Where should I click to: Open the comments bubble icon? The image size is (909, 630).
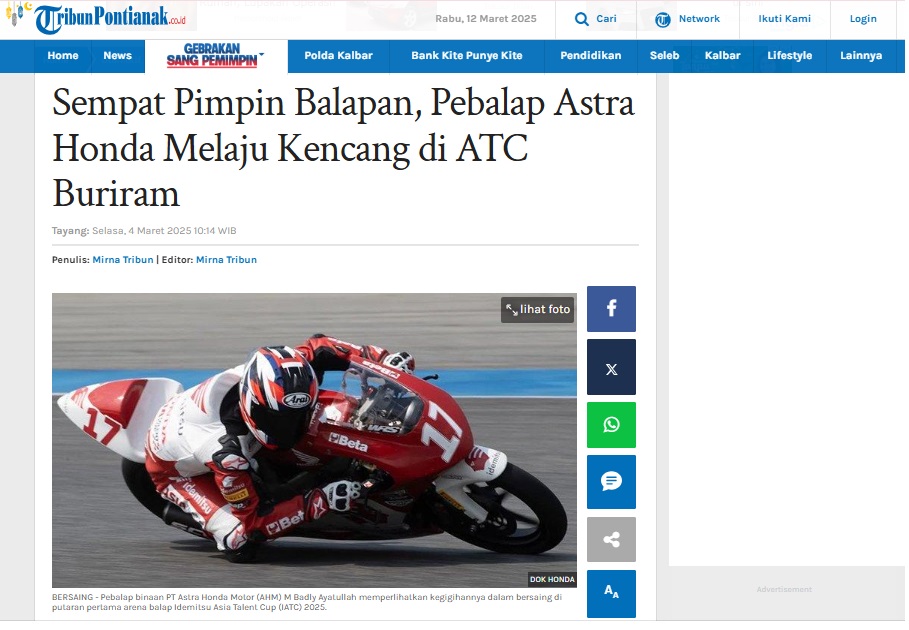coord(611,482)
